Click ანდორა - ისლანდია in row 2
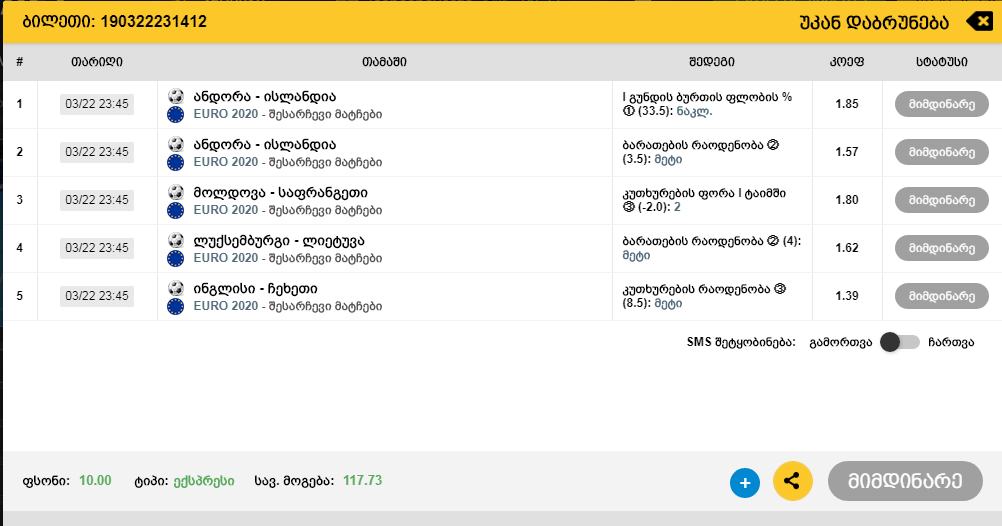Viewport: 1002px width, 526px height. (x=265, y=144)
